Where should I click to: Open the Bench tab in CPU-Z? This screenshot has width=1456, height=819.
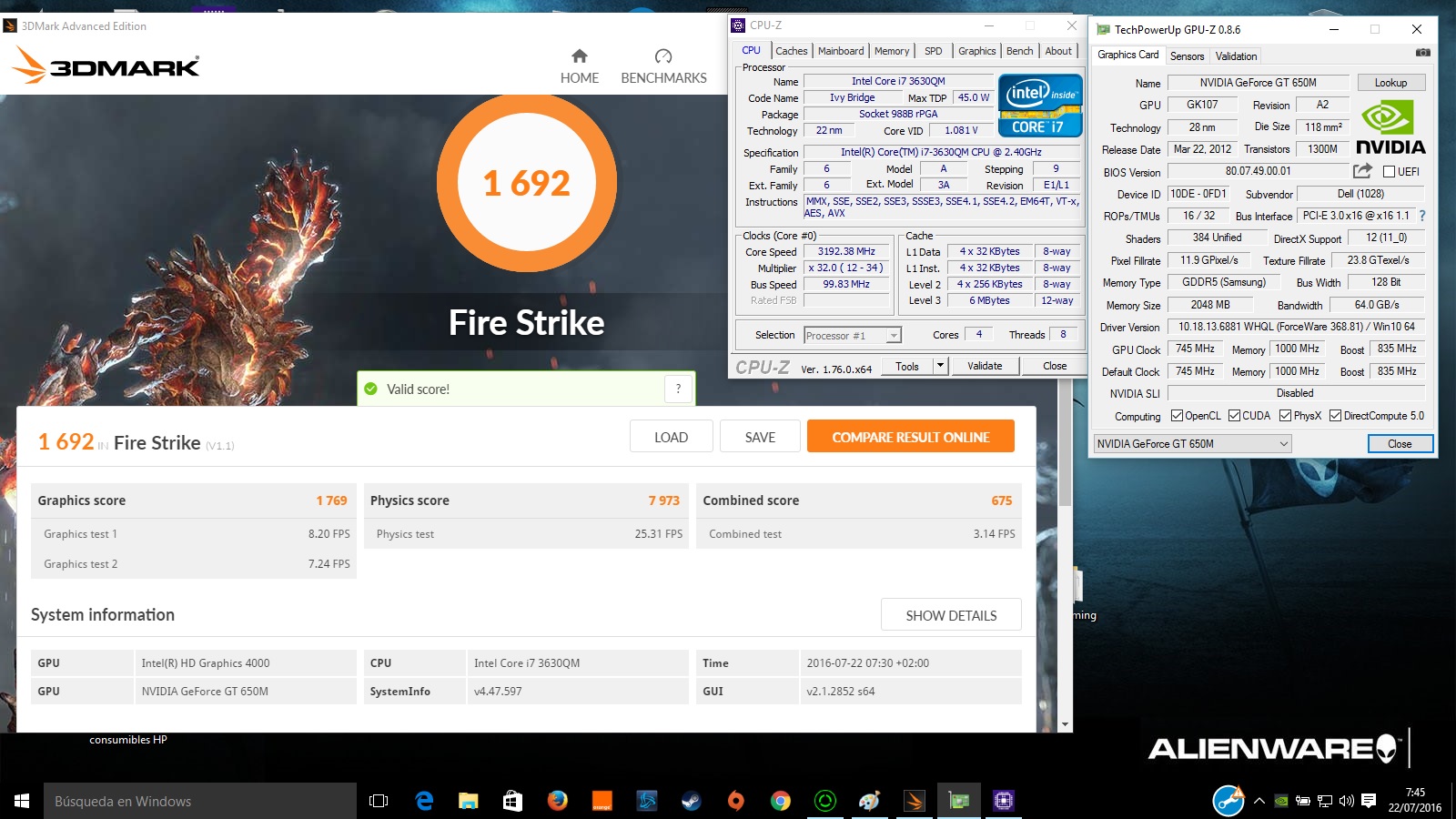coord(1020,51)
